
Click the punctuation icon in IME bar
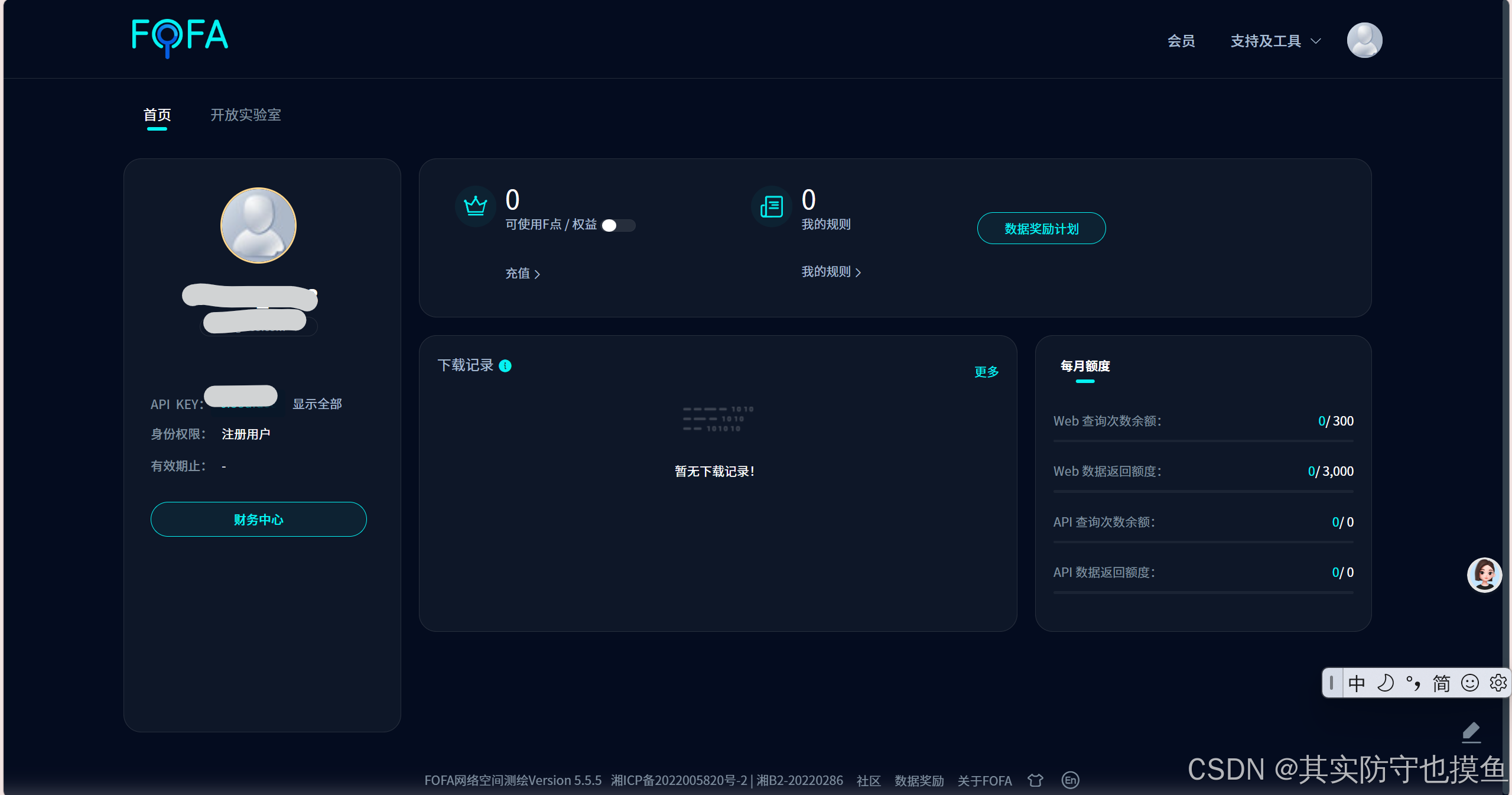1413,683
